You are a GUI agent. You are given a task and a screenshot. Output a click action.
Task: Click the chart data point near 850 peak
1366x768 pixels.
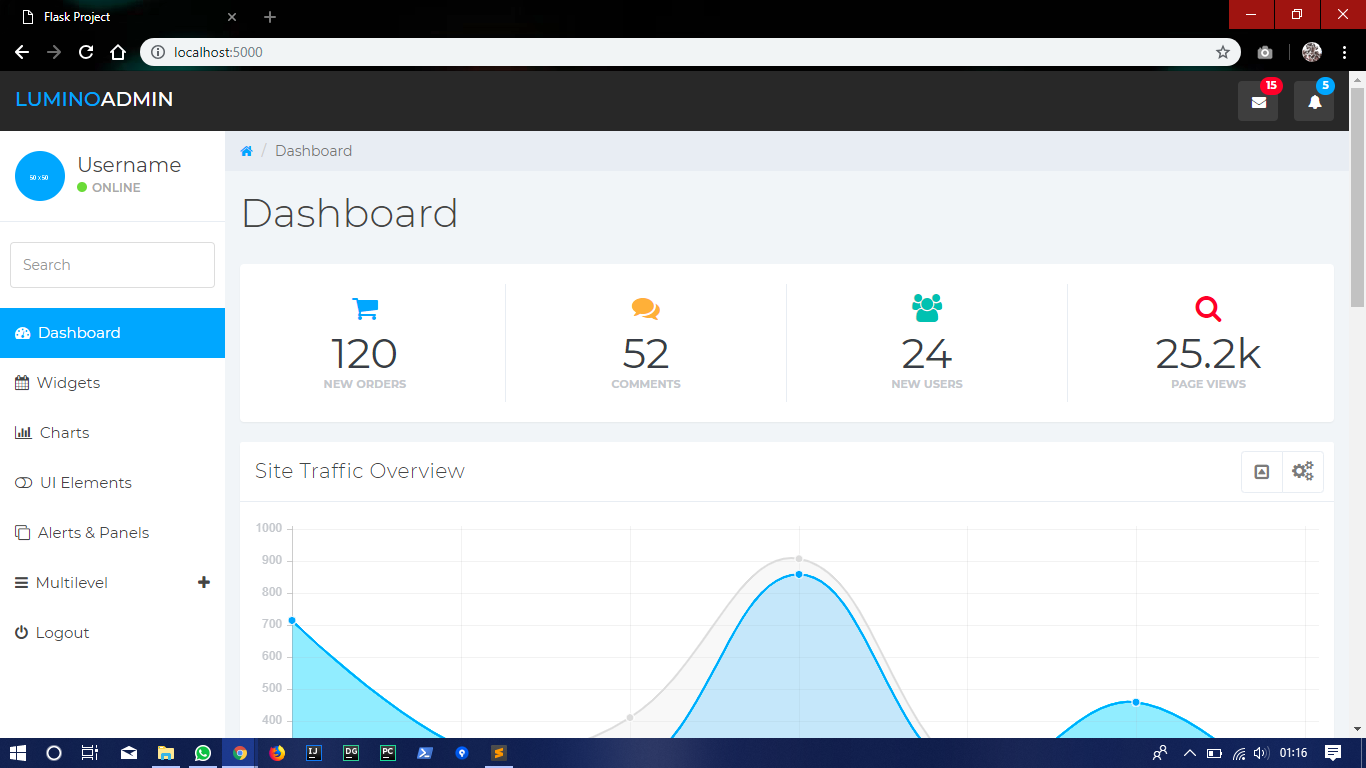[799, 574]
